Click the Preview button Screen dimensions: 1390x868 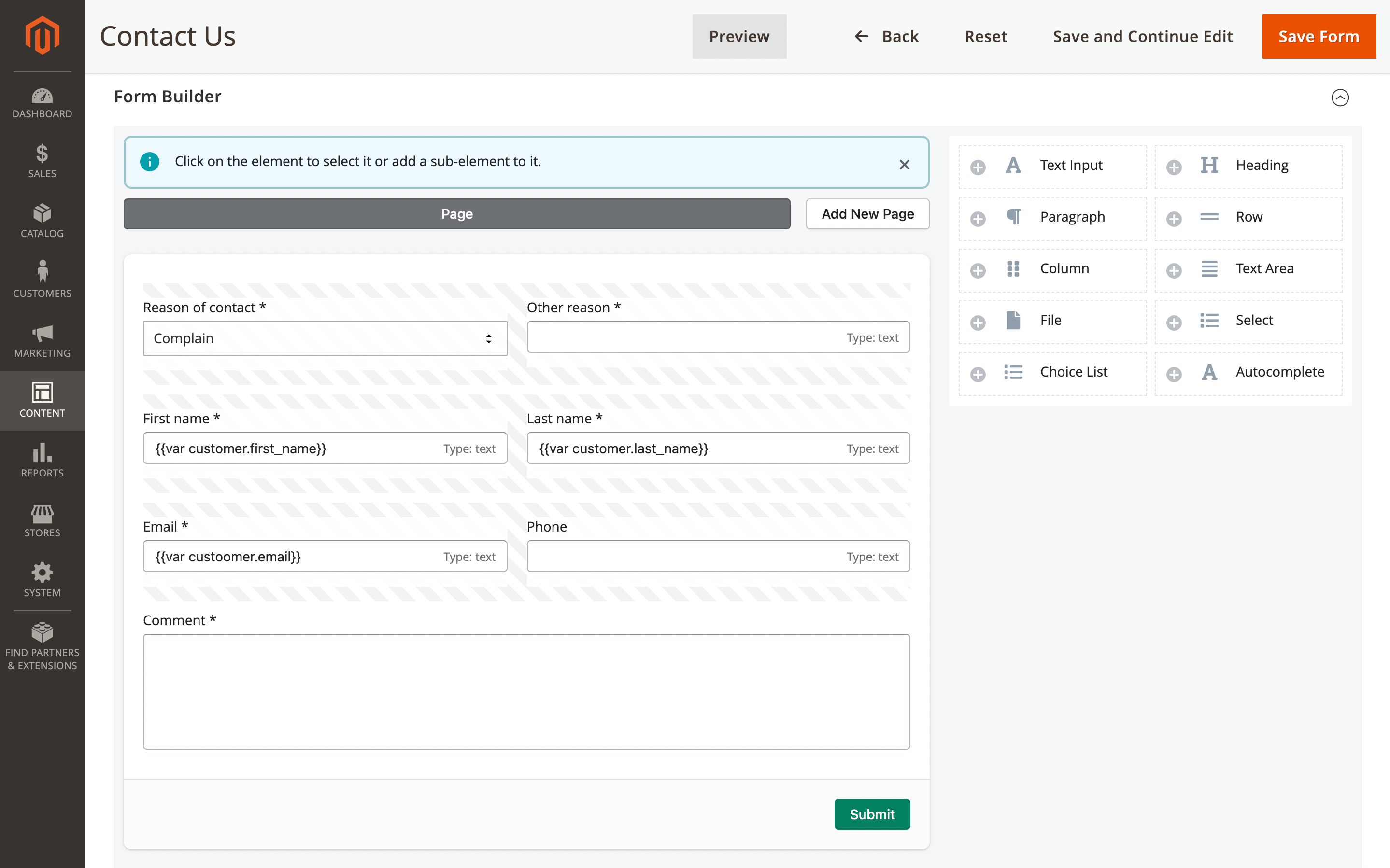point(739,37)
